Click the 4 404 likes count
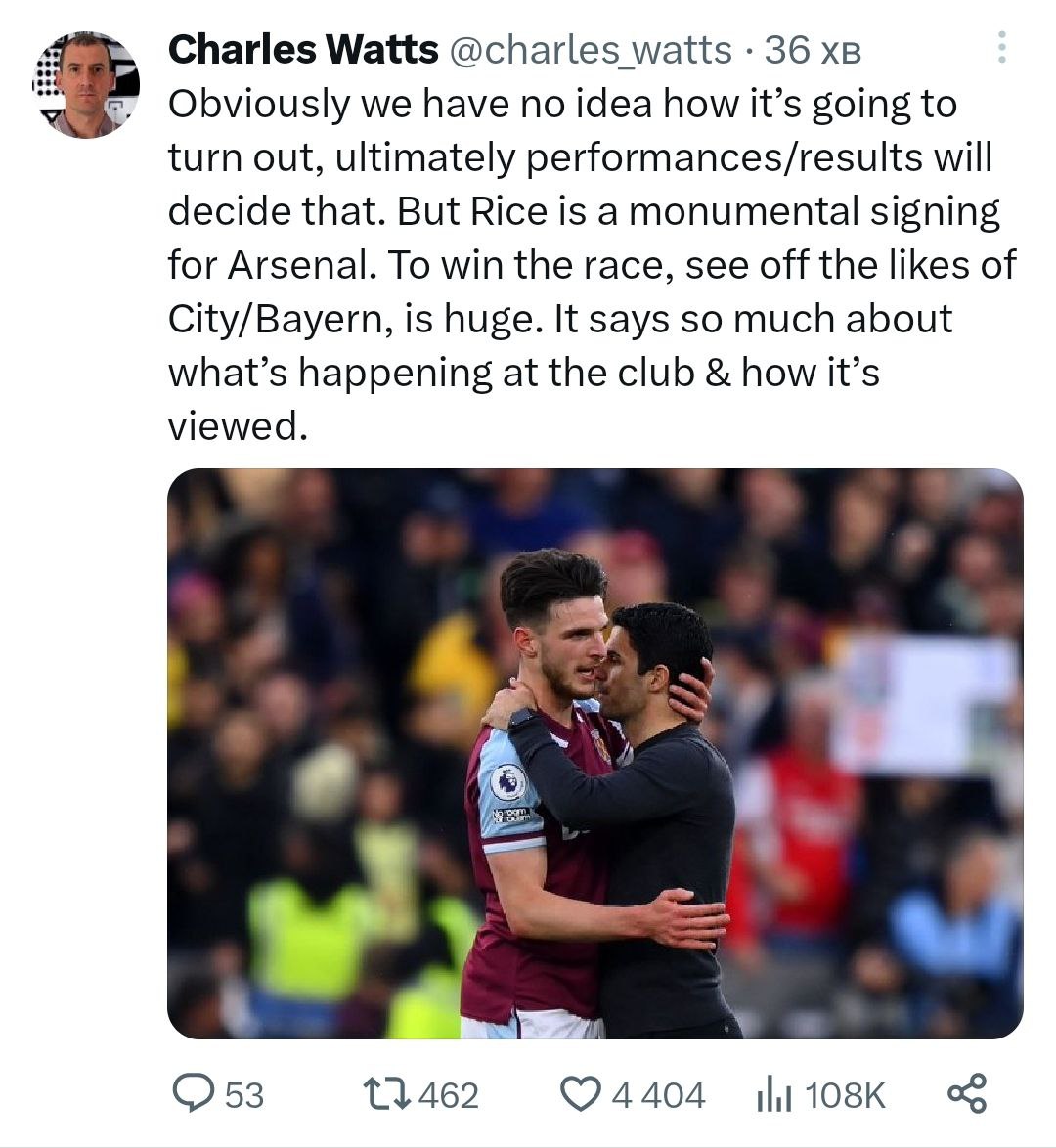The height and width of the screenshot is (1148, 1056). click(658, 1095)
